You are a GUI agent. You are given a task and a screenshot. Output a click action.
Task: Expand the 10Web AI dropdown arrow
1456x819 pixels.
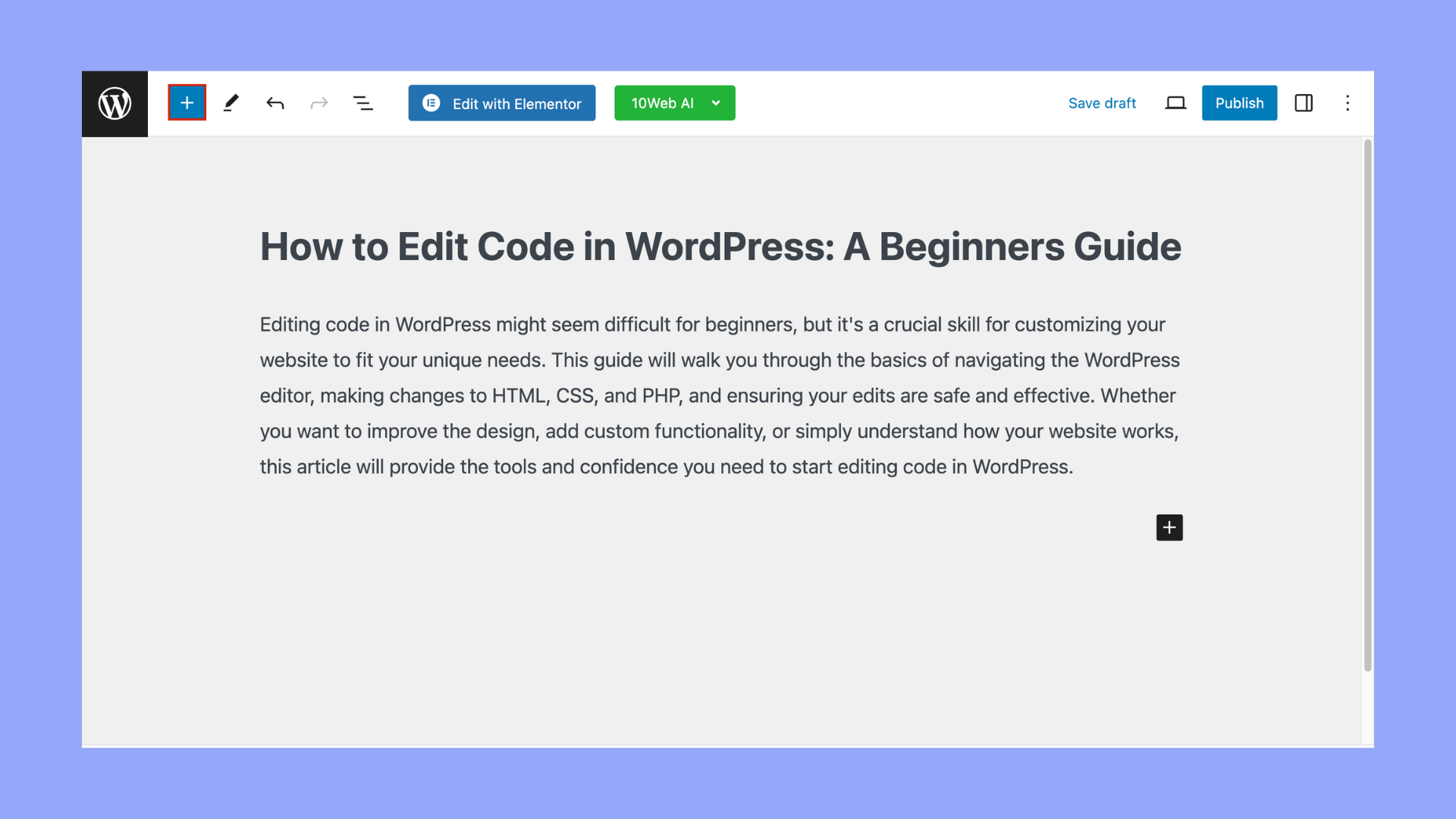716,103
